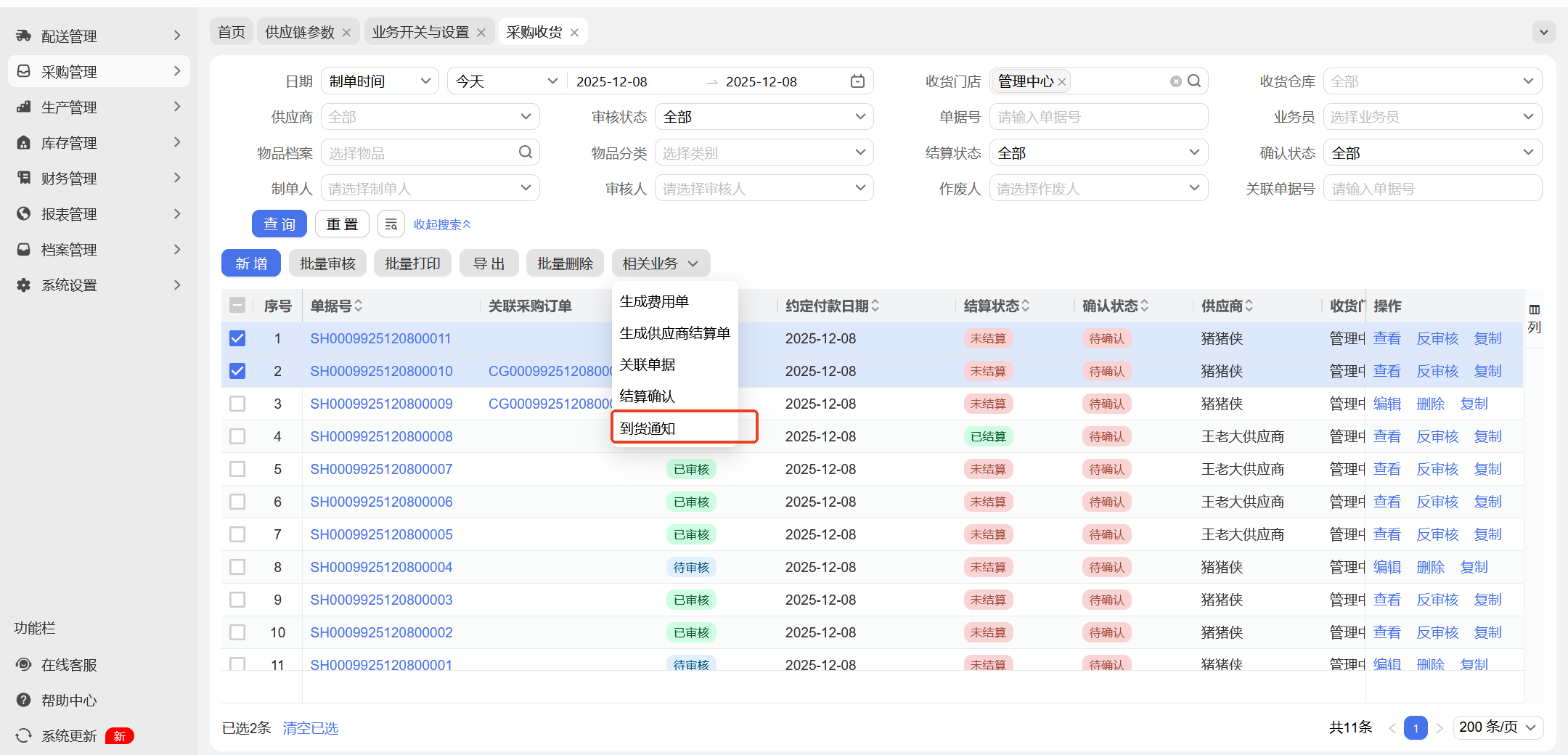The width and height of the screenshot is (1568, 755).
Task: Check row SH0009925120800008
Action: (237, 436)
